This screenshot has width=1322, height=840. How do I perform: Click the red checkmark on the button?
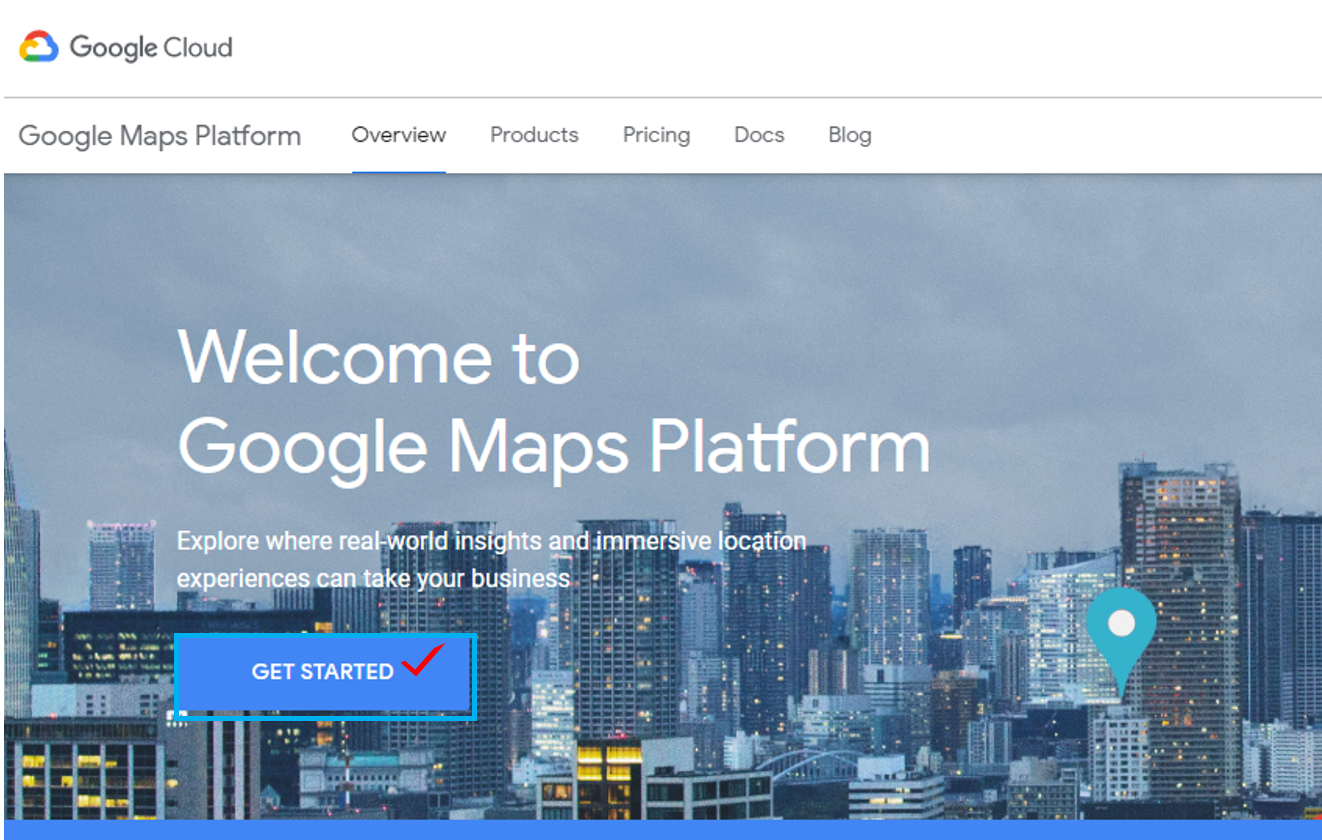tap(423, 661)
